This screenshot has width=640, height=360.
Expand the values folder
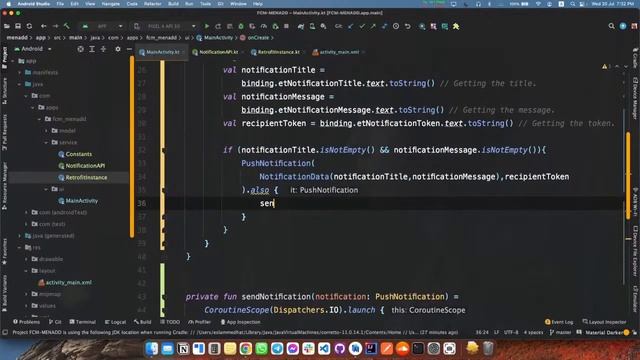click(27, 306)
